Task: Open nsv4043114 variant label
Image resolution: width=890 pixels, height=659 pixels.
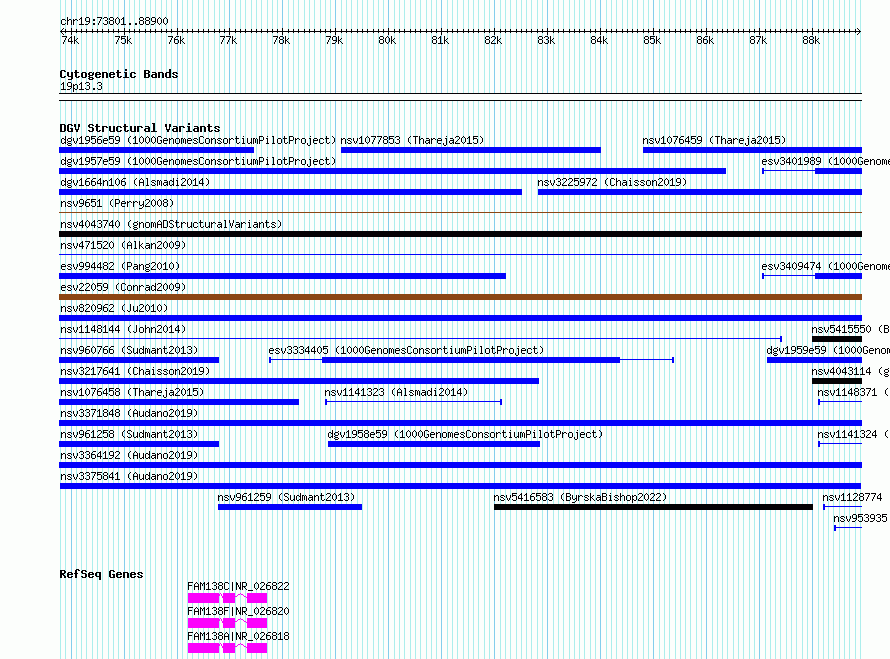Action: point(850,371)
